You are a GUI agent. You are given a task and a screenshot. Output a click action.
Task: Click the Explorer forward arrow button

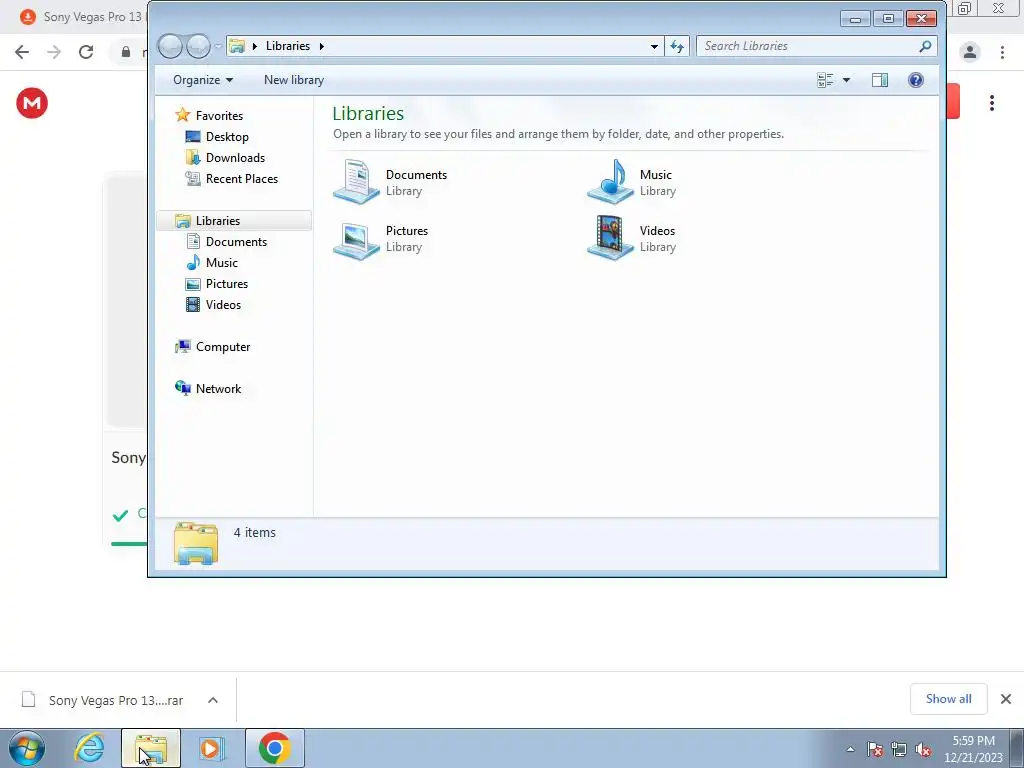pyautogui.click(x=198, y=46)
